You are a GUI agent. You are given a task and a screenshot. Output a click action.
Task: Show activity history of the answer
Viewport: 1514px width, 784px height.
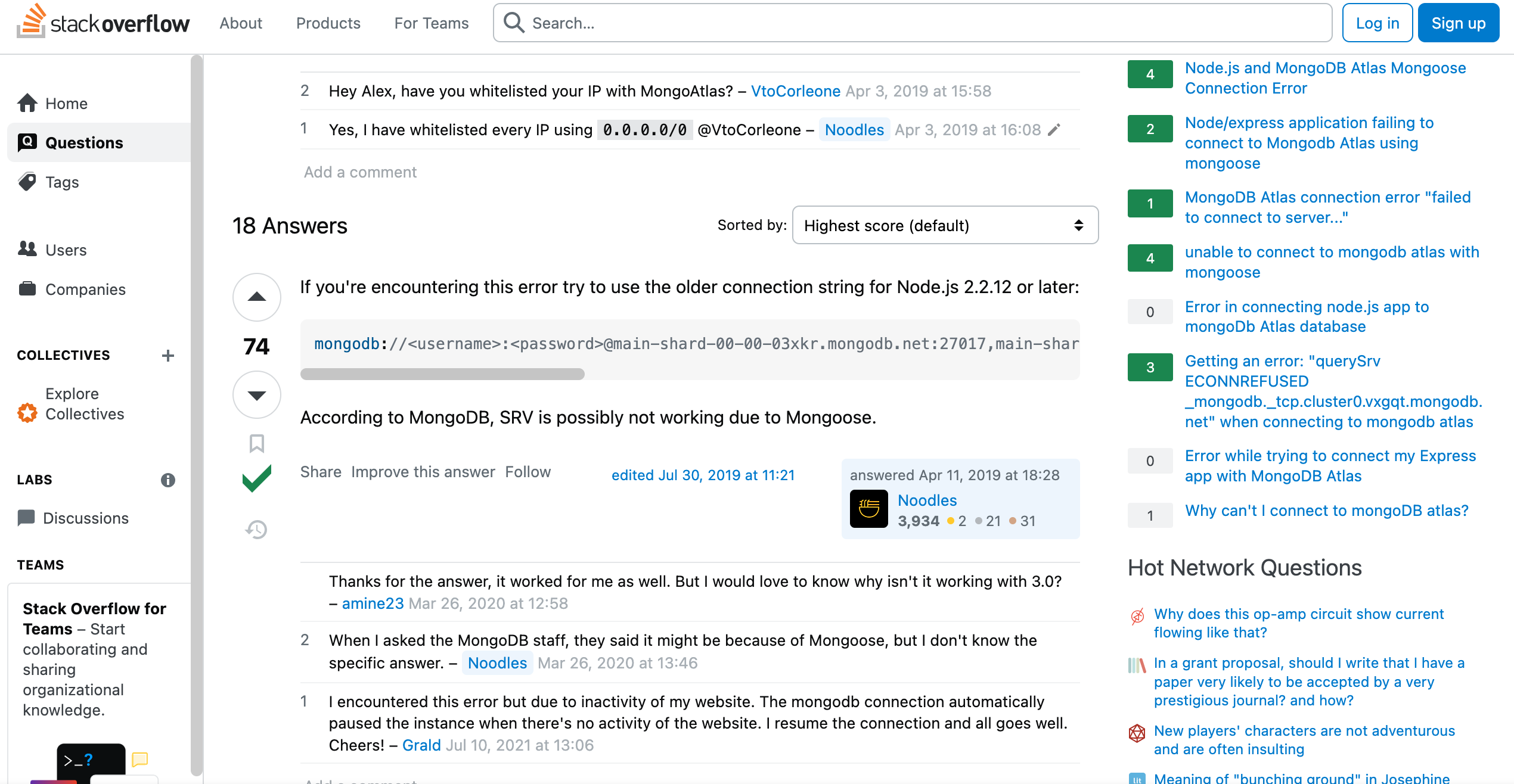point(256,529)
